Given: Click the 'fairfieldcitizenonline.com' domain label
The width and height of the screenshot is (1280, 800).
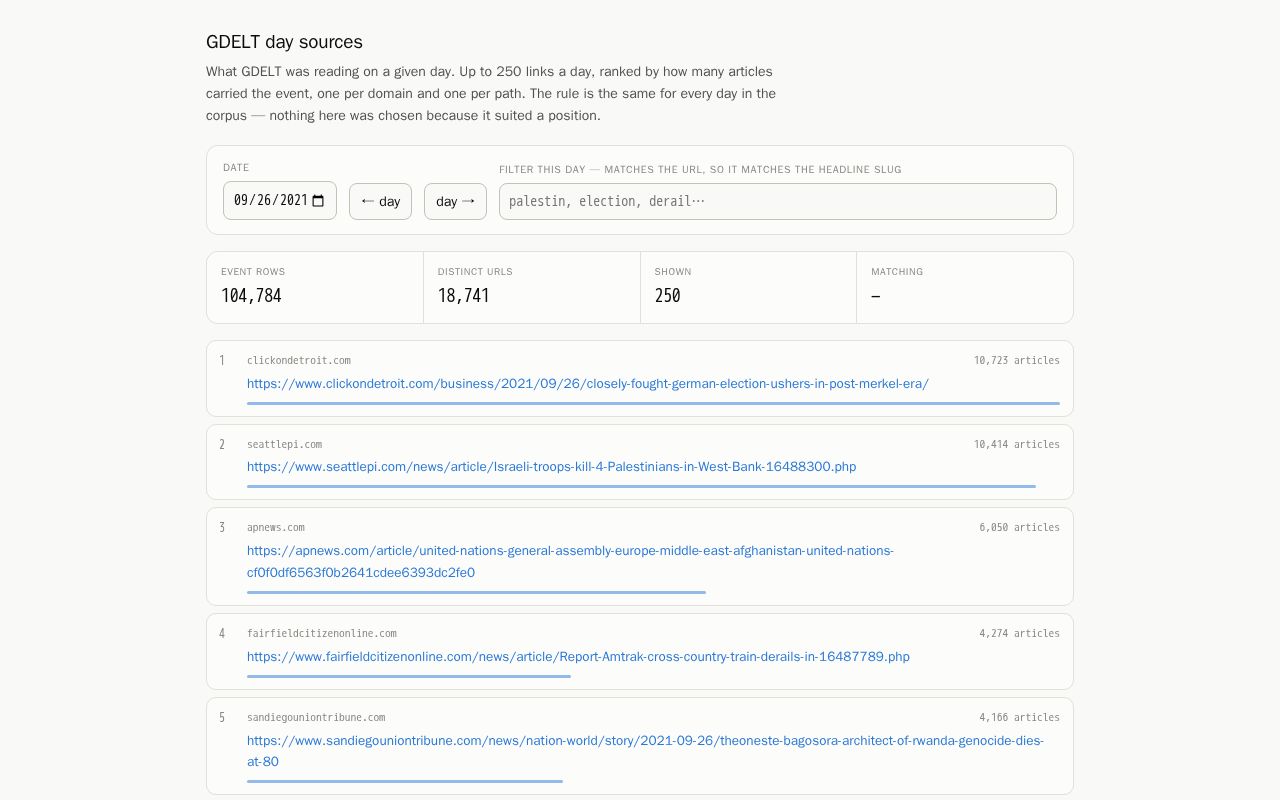Looking at the screenshot, I should (322, 633).
